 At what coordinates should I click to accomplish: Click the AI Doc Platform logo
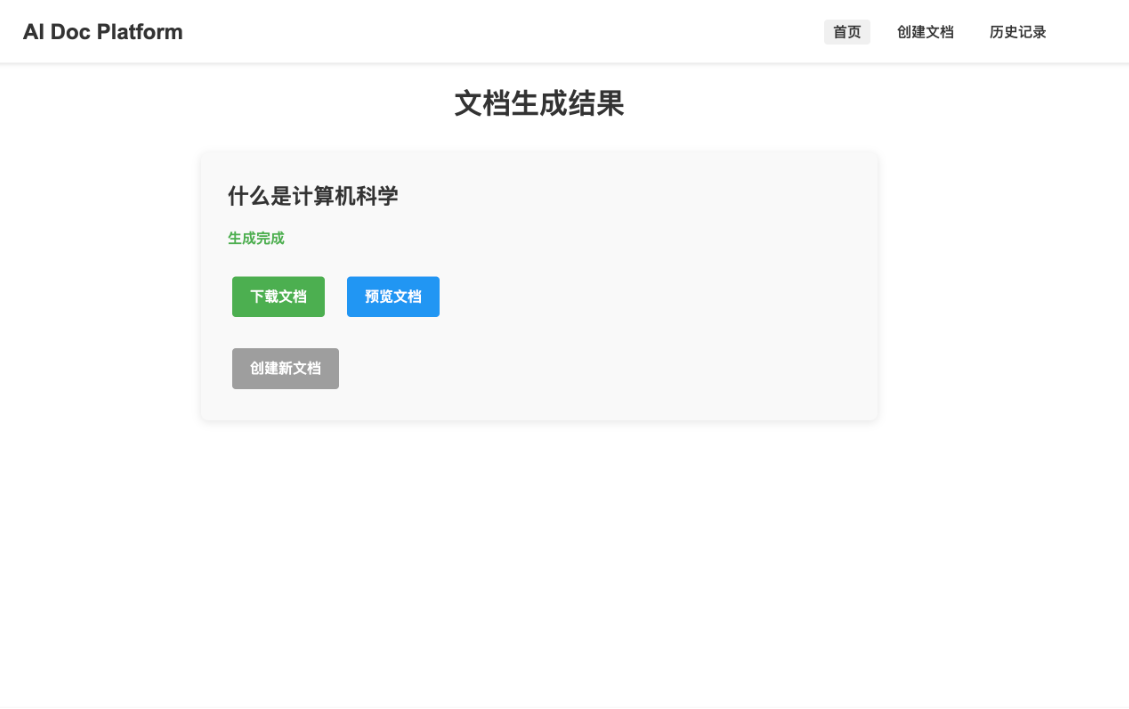[x=102, y=32]
